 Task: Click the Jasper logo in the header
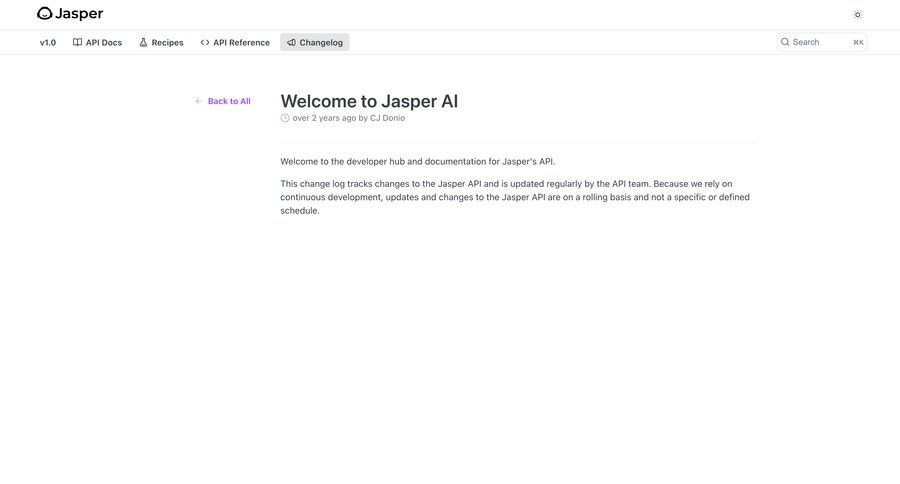tap(70, 14)
